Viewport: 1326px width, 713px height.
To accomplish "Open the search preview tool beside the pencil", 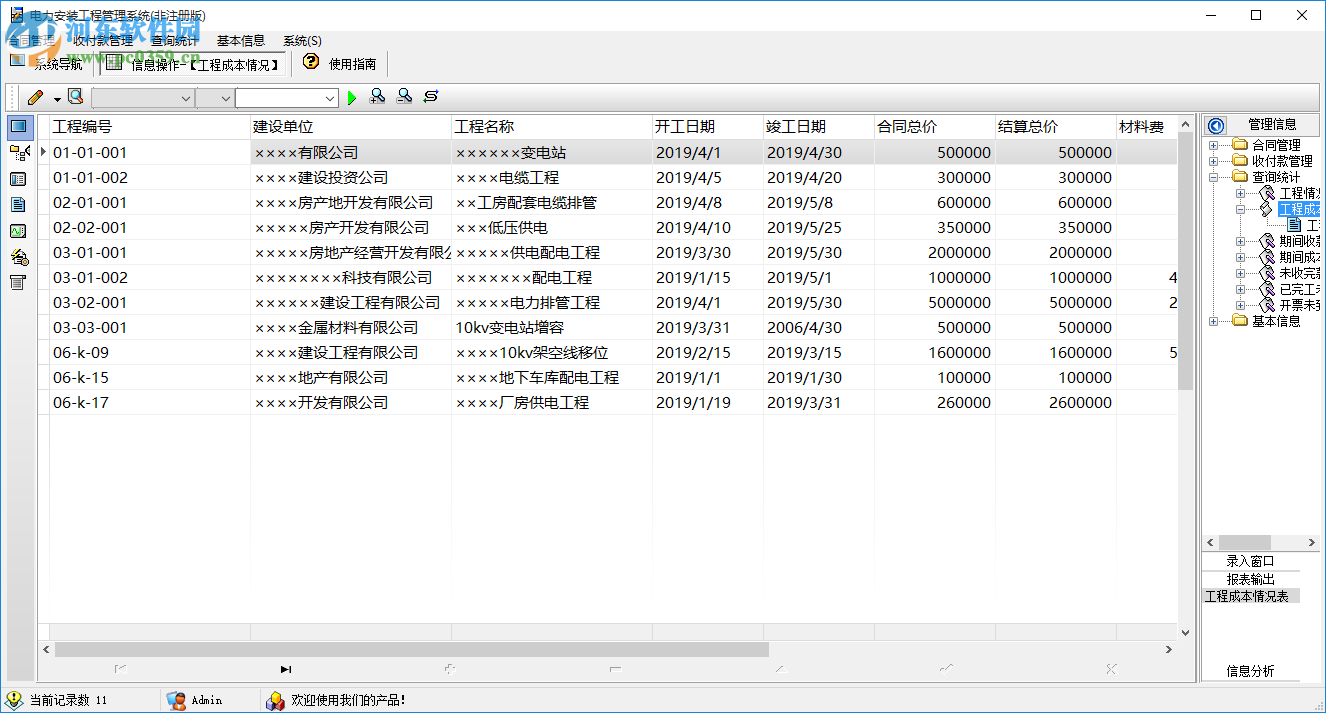I will coord(75,96).
